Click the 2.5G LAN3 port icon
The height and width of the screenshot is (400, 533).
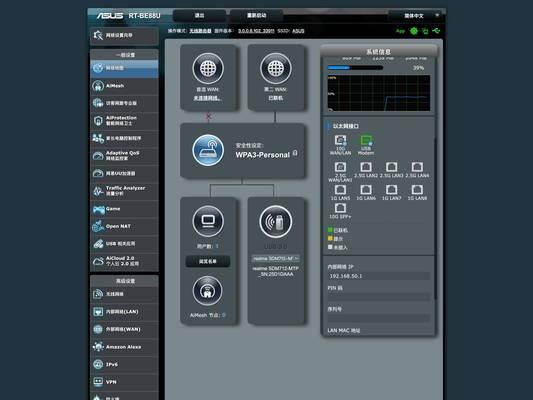(x=391, y=167)
